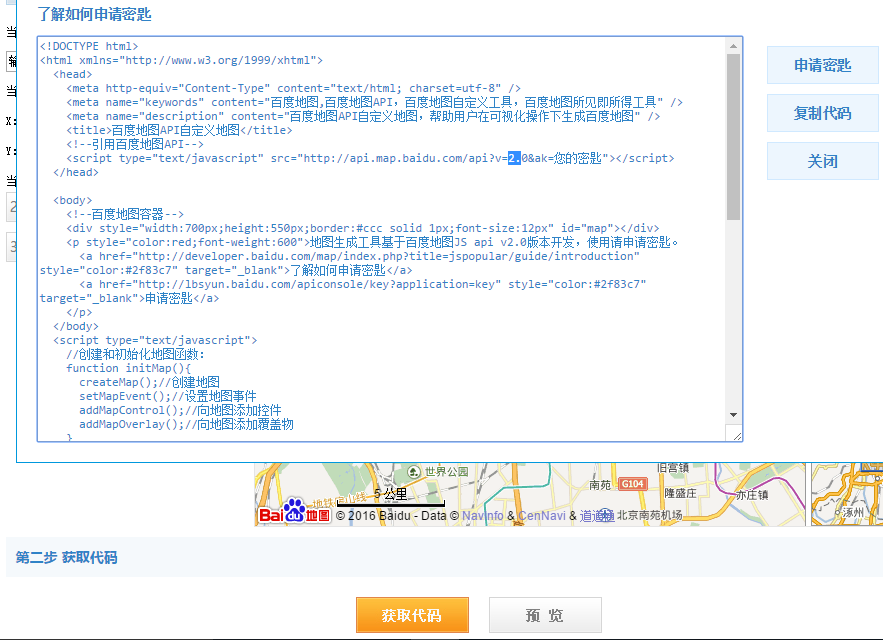
Task: Click the code box vertical scrollbar thumb
Action: point(733,135)
